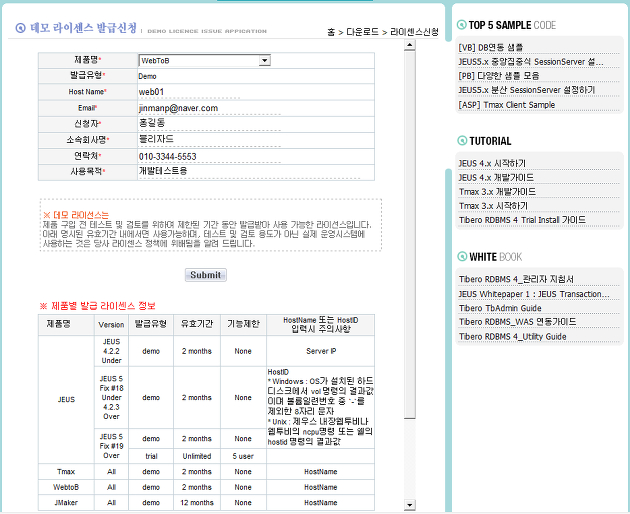Open Tmax 3.x 시작하기 tutorial

point(493,206)
